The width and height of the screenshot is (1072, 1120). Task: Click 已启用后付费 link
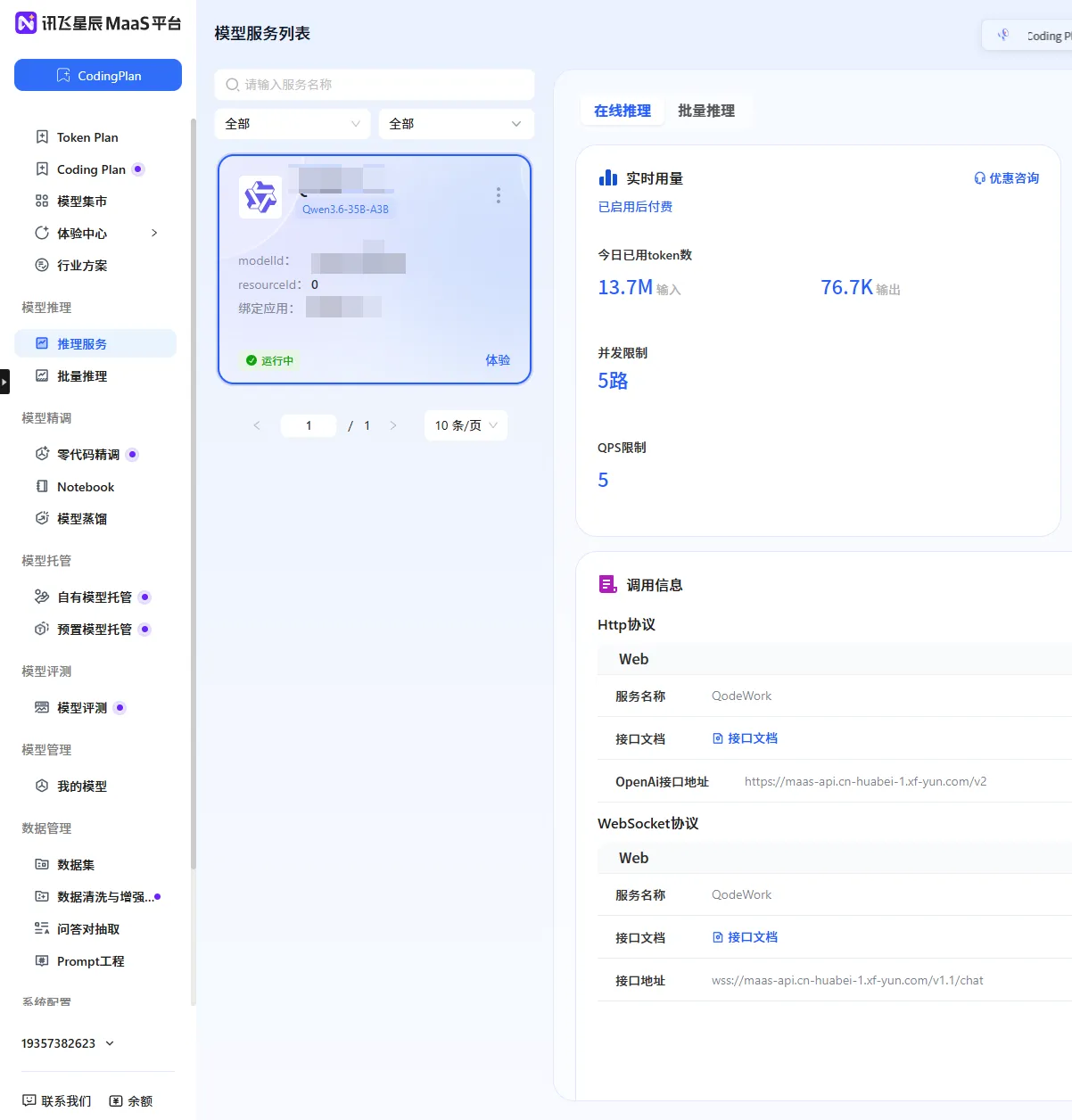(635, 207)
